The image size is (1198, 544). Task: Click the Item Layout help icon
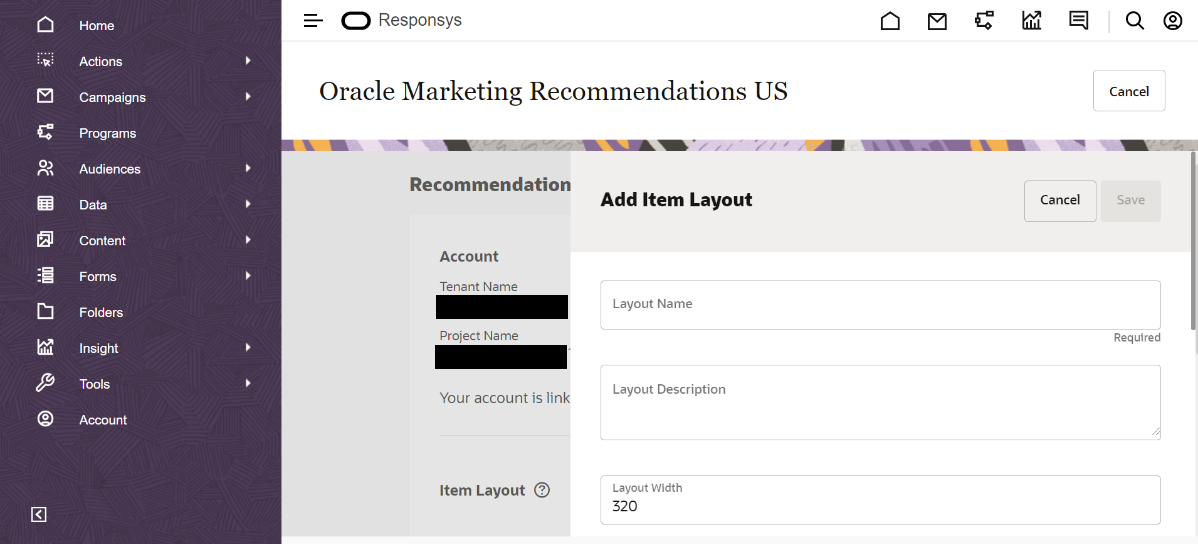[x=542, y=490]
